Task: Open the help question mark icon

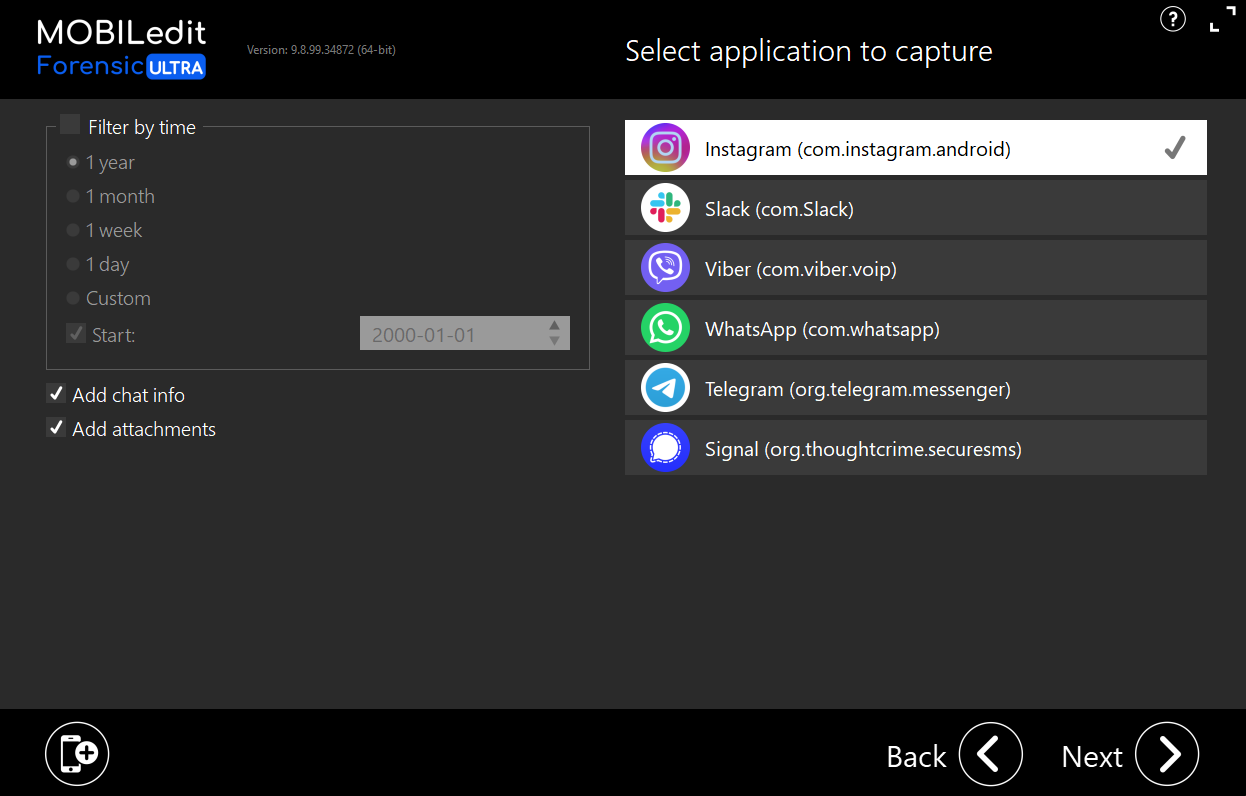Action: pos(1172,18)
